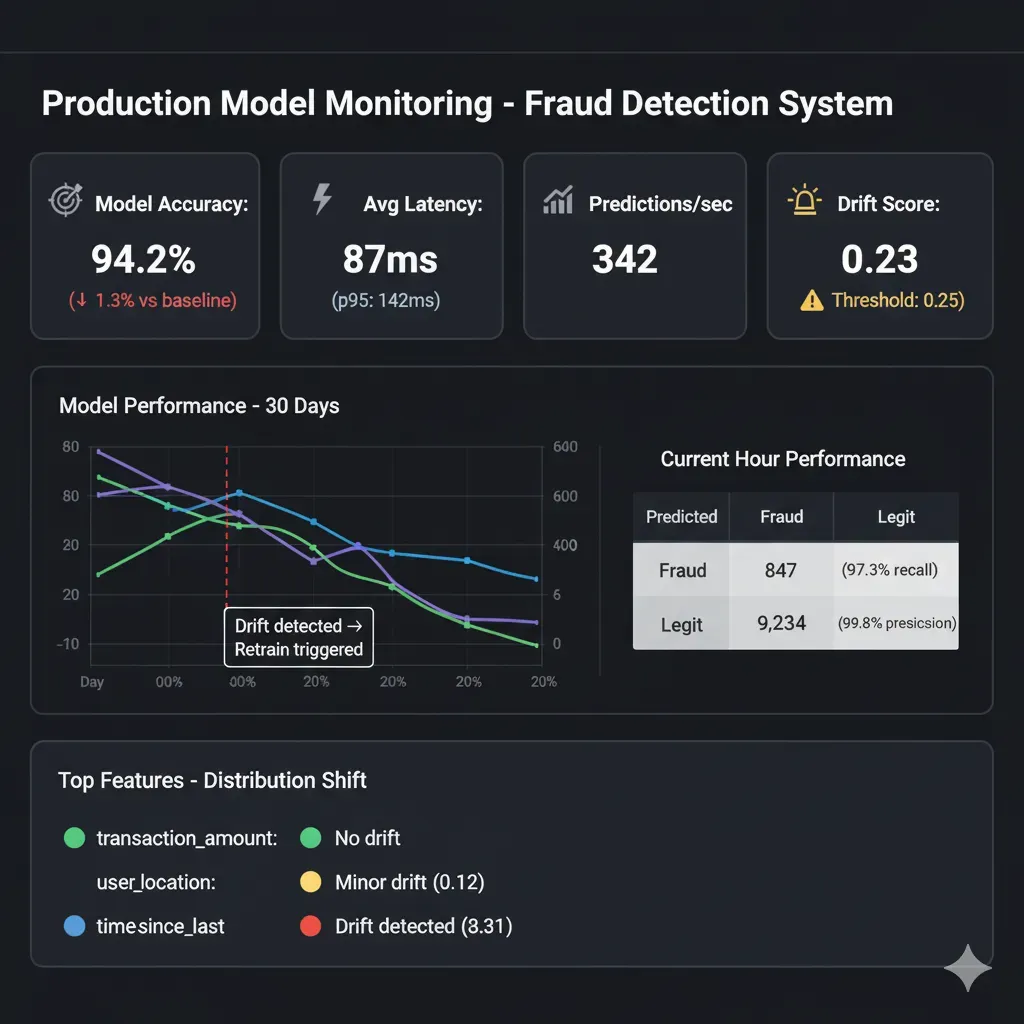This screenshot has height=1024, width=1024.
Task: Click the Retrain triggered annotation on the chart
Action: [x=297, y=637]
